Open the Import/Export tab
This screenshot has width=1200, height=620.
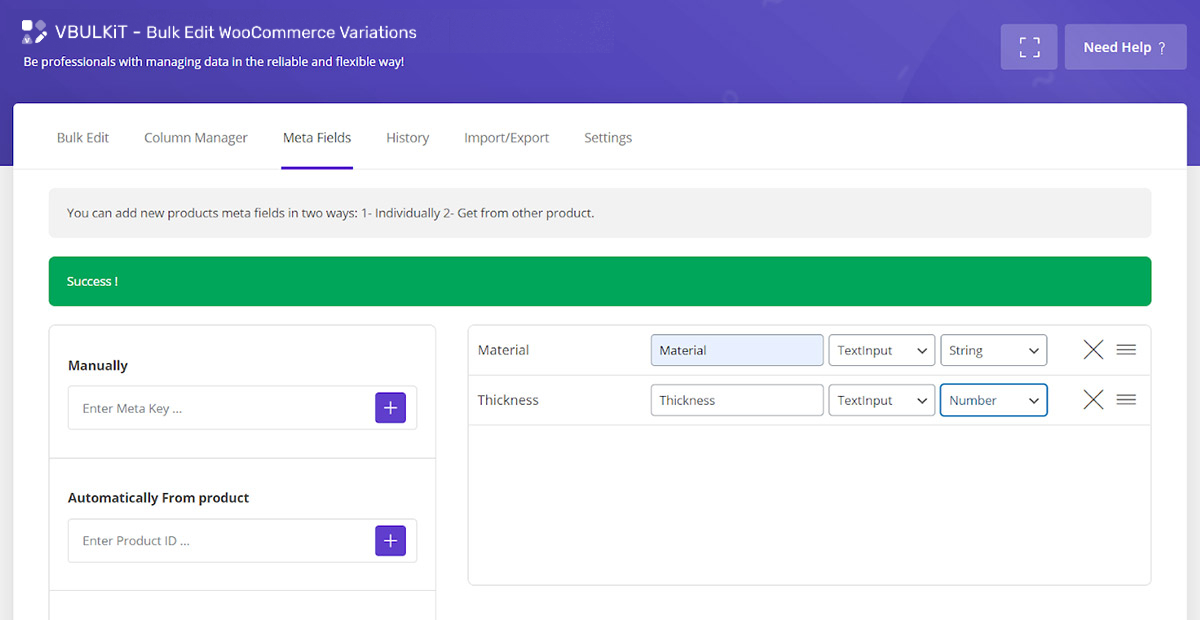coord(506,138)
